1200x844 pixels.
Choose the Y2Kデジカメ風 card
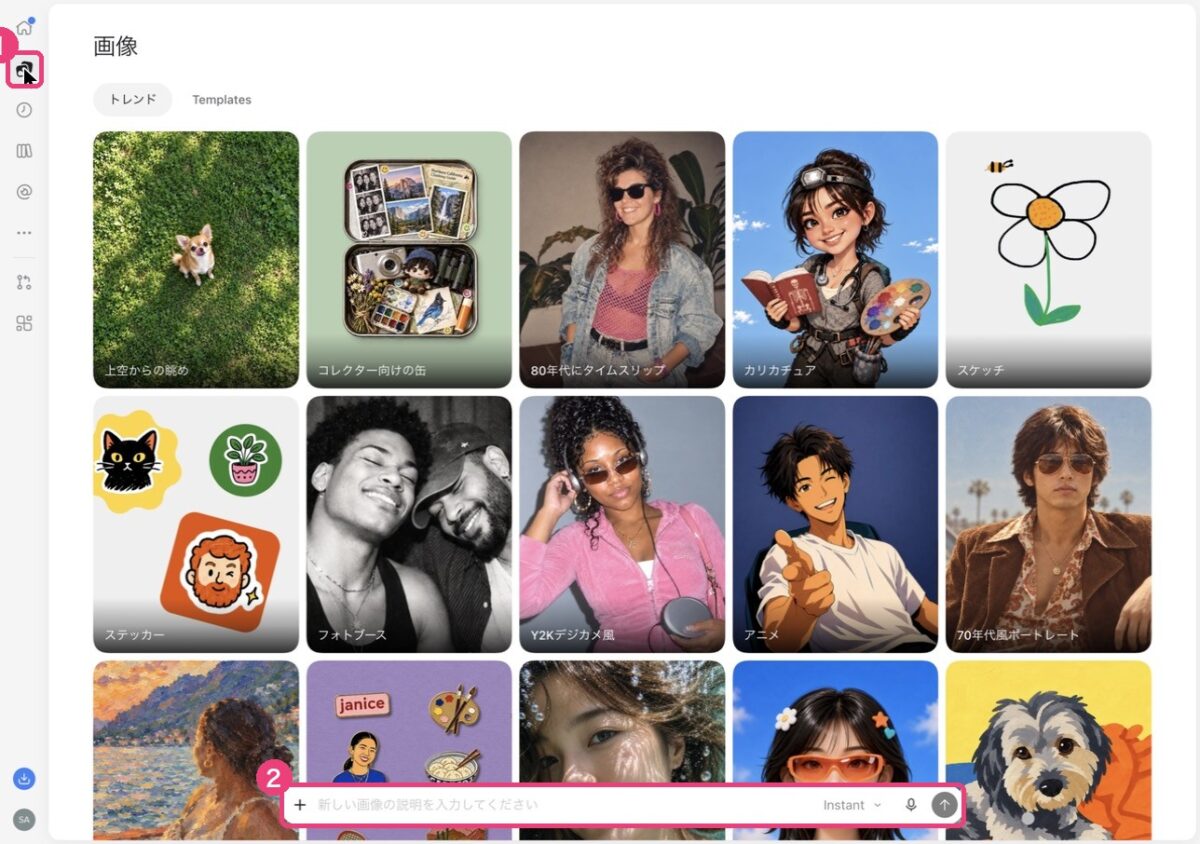tap(622, 525)
